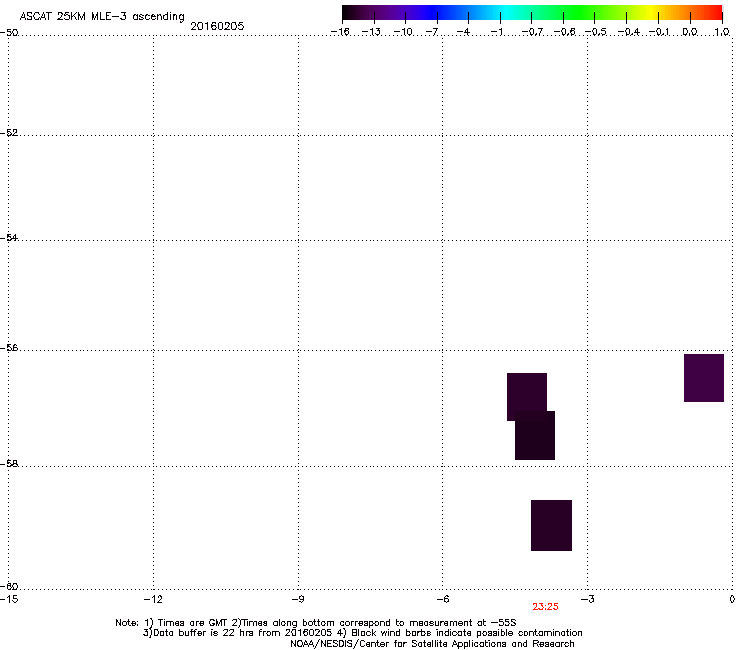Select the colorbar label -0.6
740x650 pixels.
564,32
